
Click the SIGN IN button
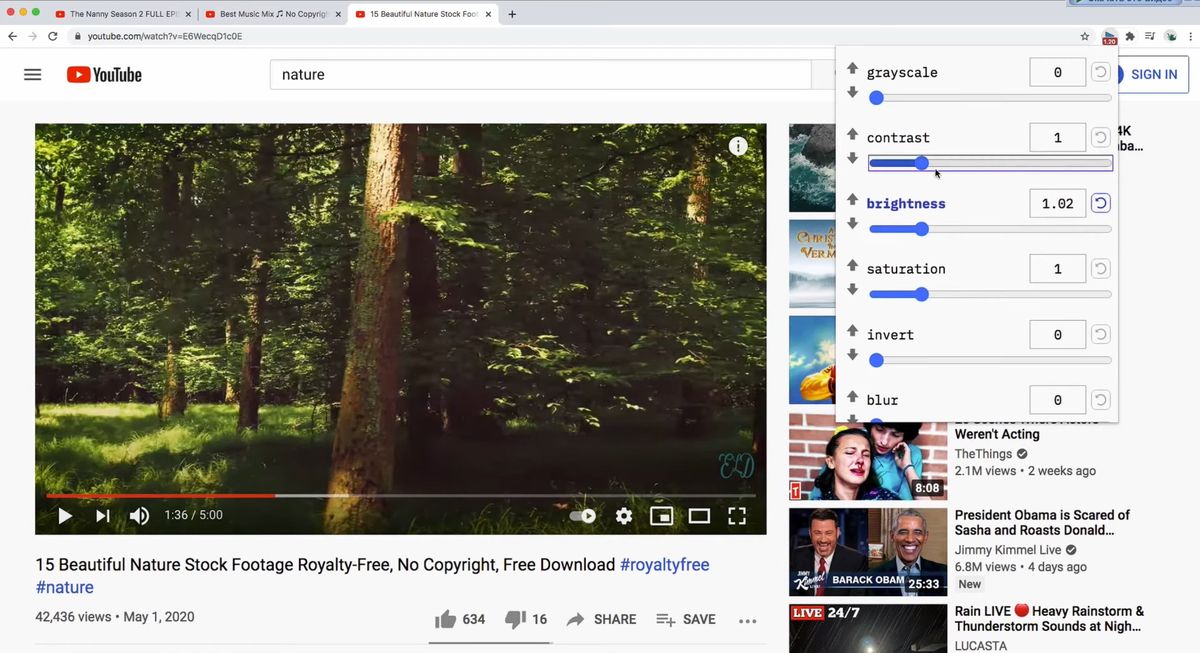click(x=1152, y=74)
